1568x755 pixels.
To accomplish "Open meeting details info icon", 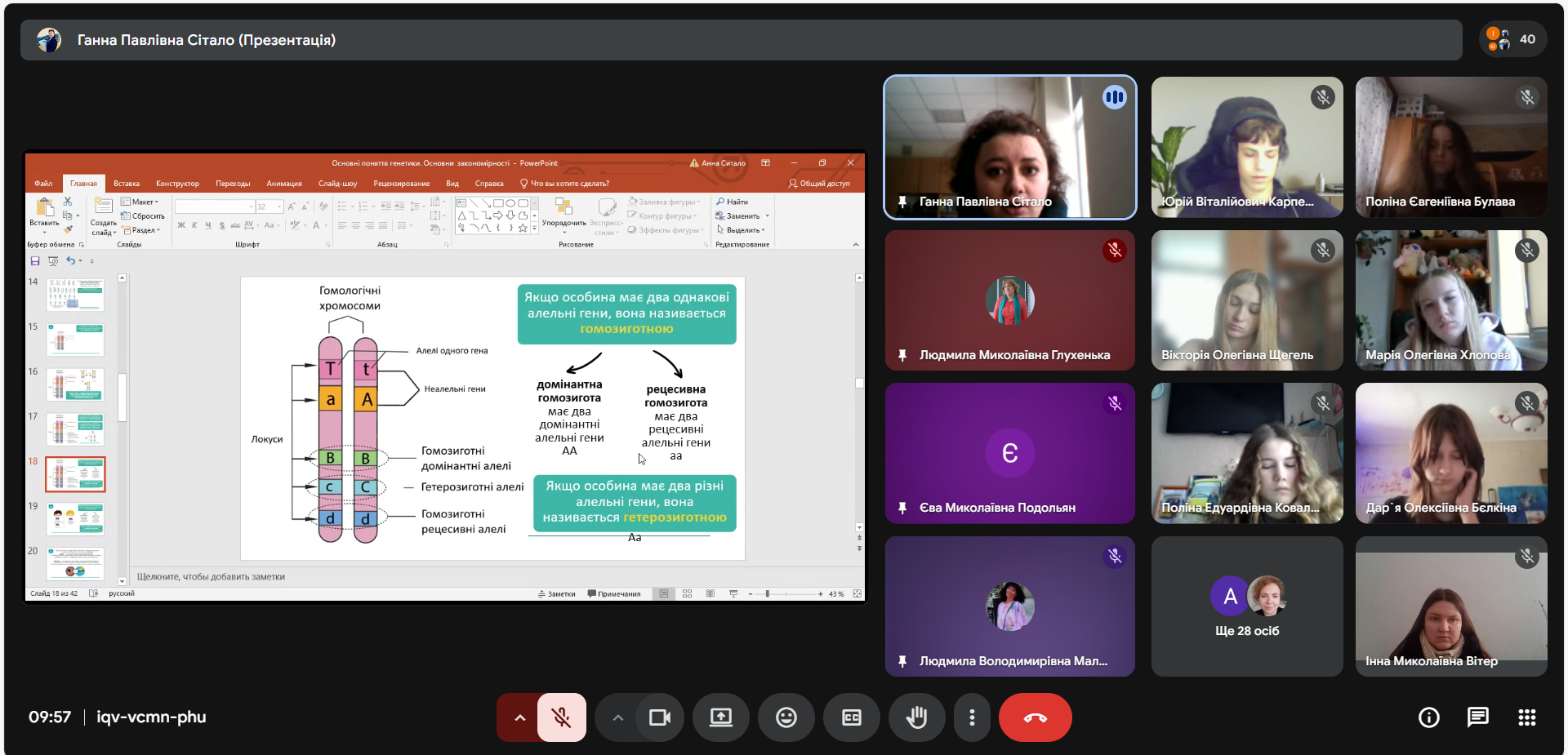I will click(x=1429, y=717).
